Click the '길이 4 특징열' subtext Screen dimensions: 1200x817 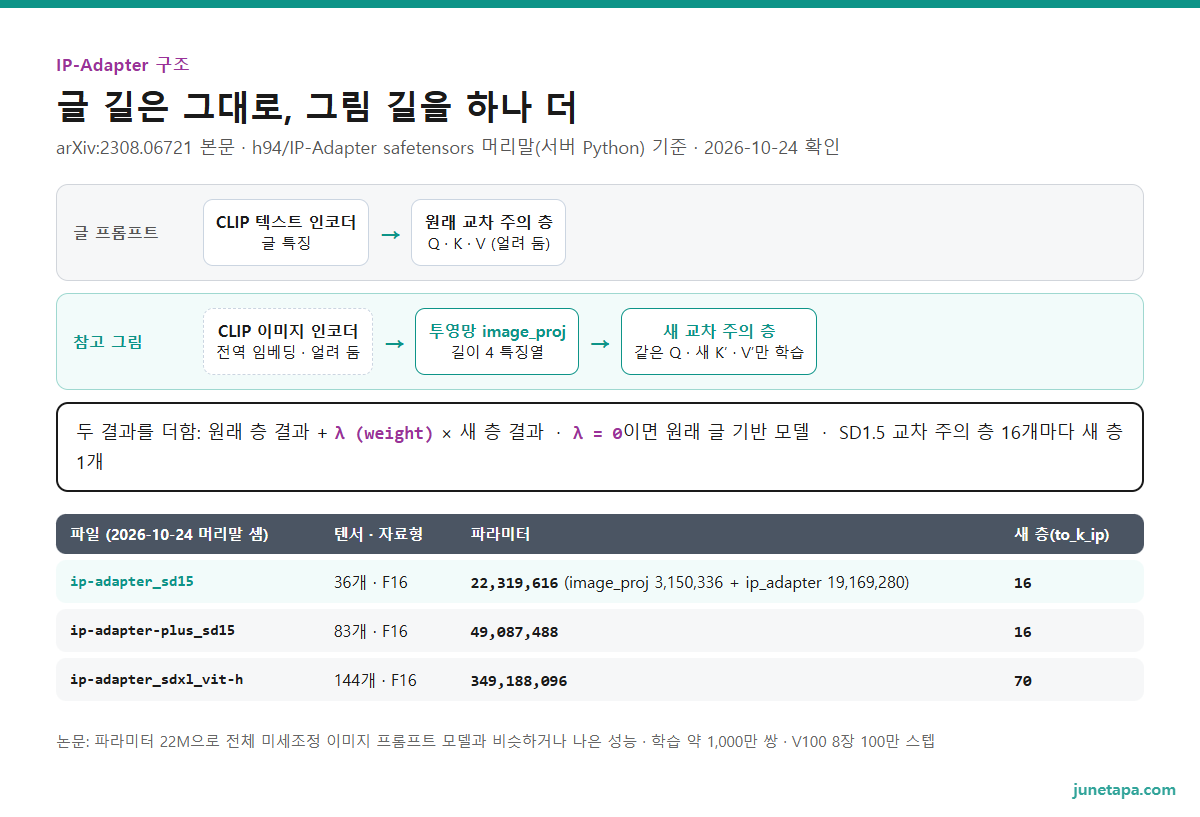coord(497,352)
